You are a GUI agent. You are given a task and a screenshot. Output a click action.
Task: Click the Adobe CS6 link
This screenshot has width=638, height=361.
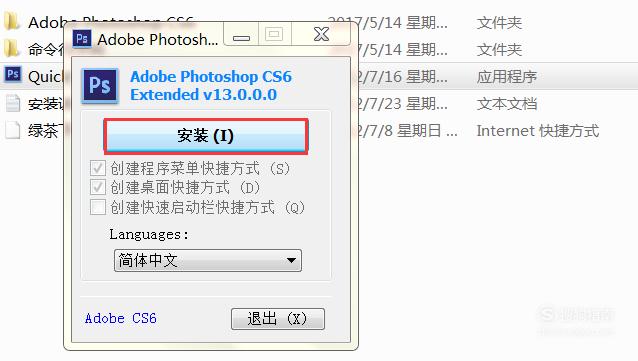coord(120,318)
